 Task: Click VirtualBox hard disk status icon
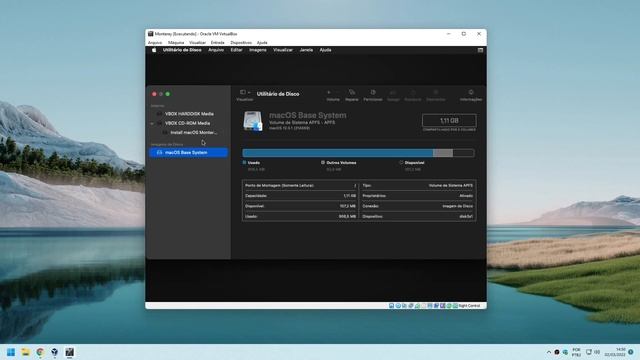tap(391, 306)
